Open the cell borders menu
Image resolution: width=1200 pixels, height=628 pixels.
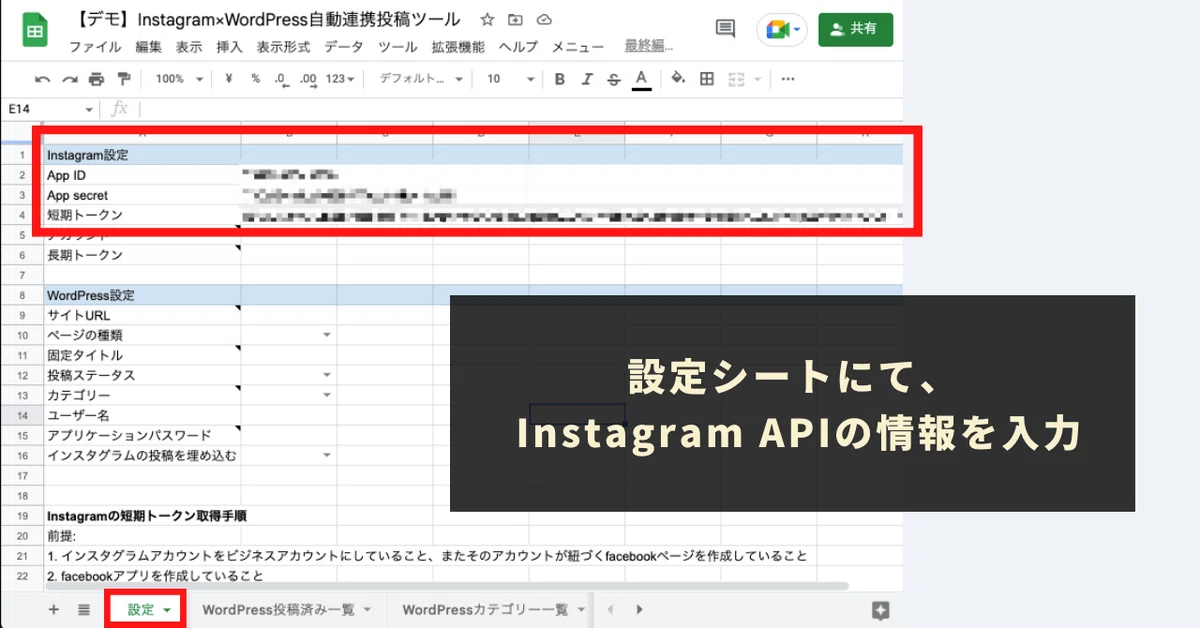[707, 79]
